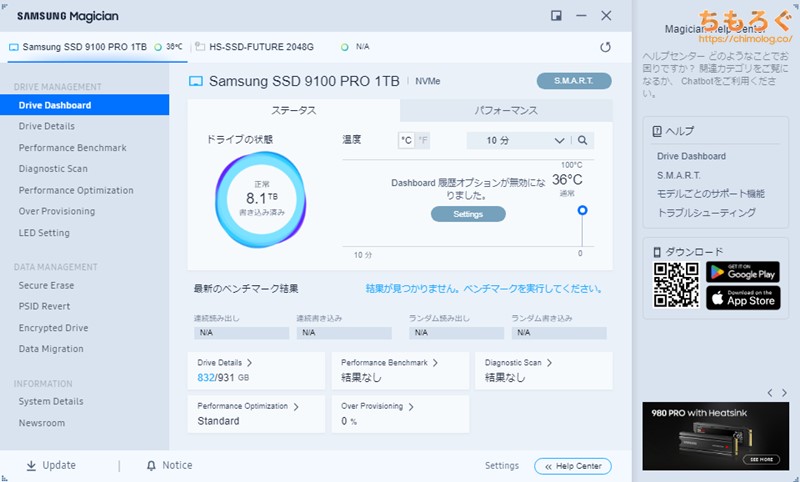Click the 36°C temperature reading
Viewport: 800px width, 482px height.
tap(567, 180)
